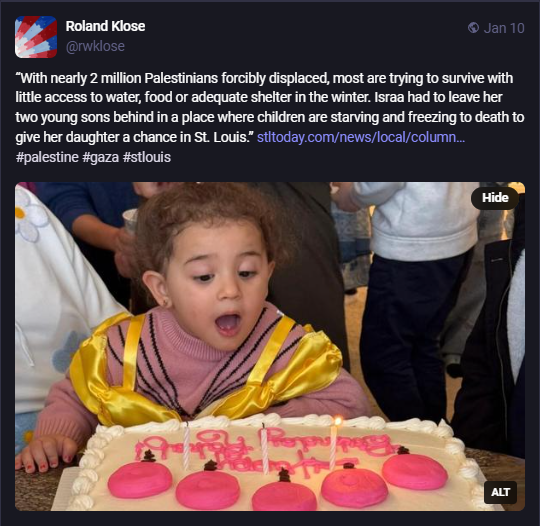The image size is (540, 526).
Task: Open the Roland Klose display name
Action: [x=105, y=26]
